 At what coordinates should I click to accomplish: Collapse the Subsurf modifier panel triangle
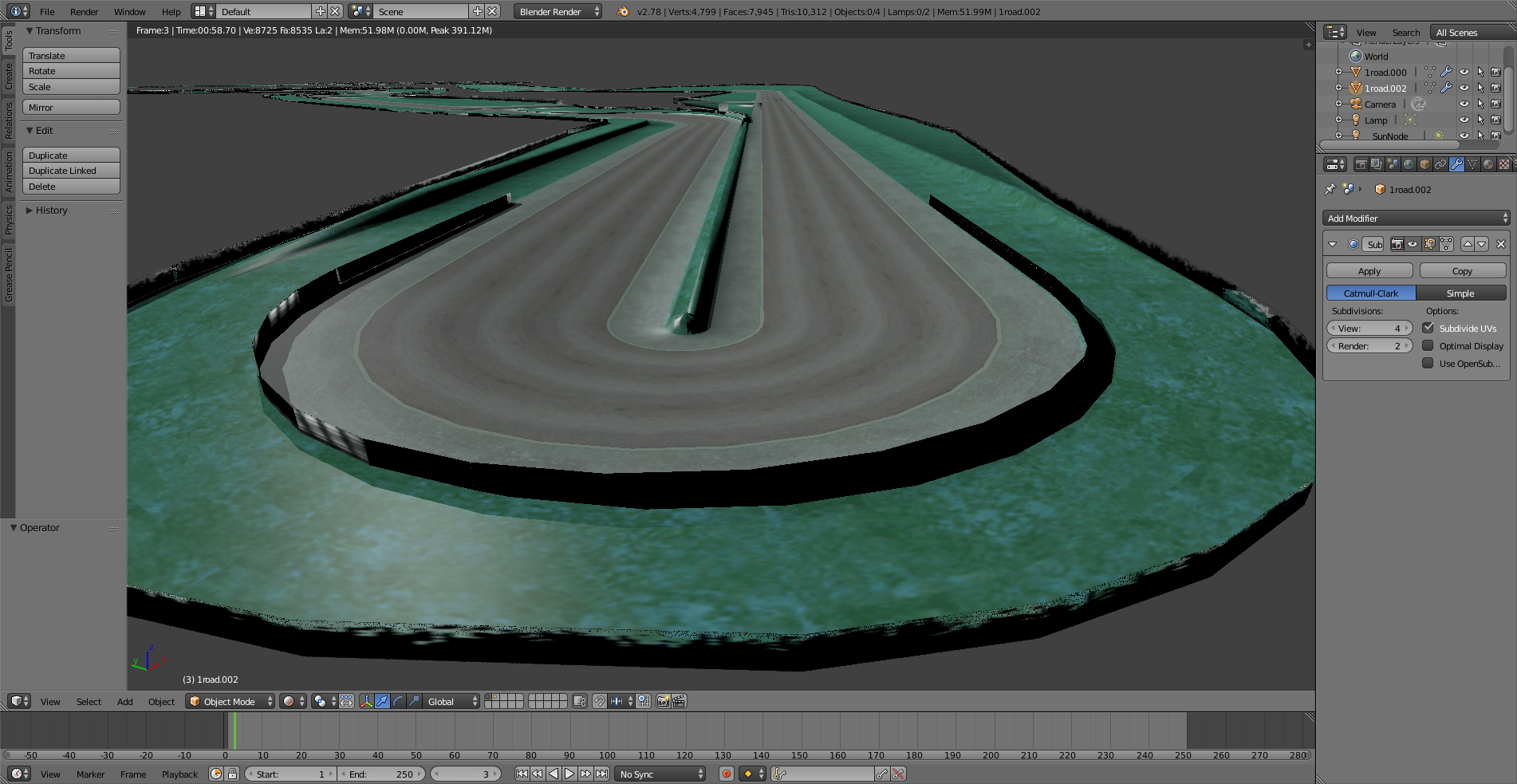point(1332,244)
